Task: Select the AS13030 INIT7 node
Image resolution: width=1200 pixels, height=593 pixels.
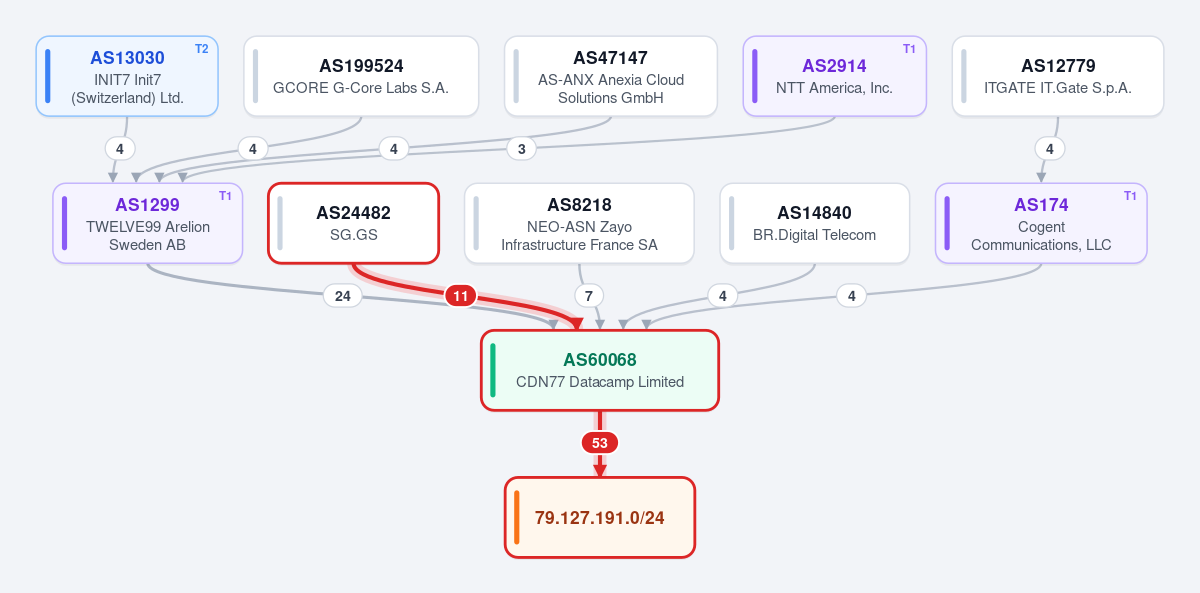Action: point(127,76)
